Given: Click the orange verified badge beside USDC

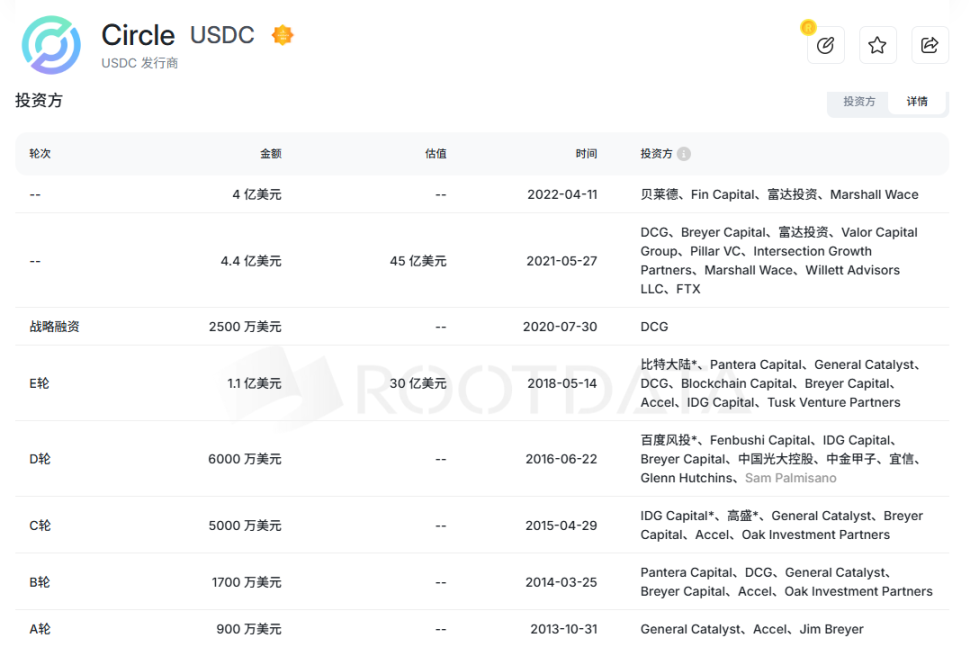Looking at the screenshot, I should [x=283, y=35].
